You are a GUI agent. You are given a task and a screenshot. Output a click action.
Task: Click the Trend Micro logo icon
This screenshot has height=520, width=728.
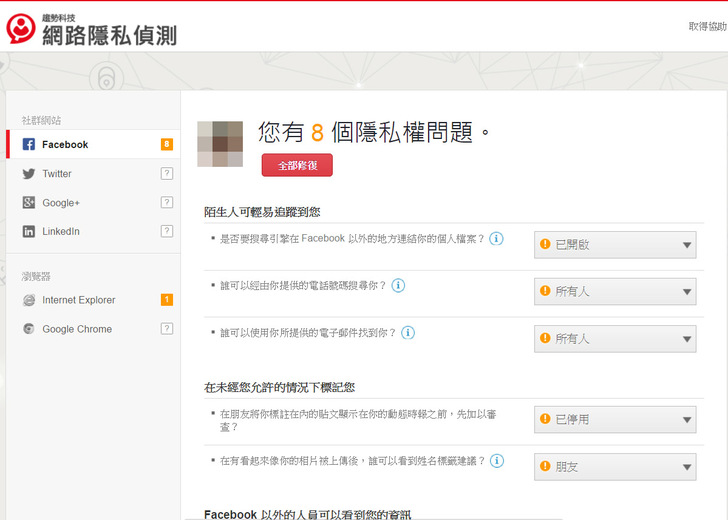pos(20,28)
